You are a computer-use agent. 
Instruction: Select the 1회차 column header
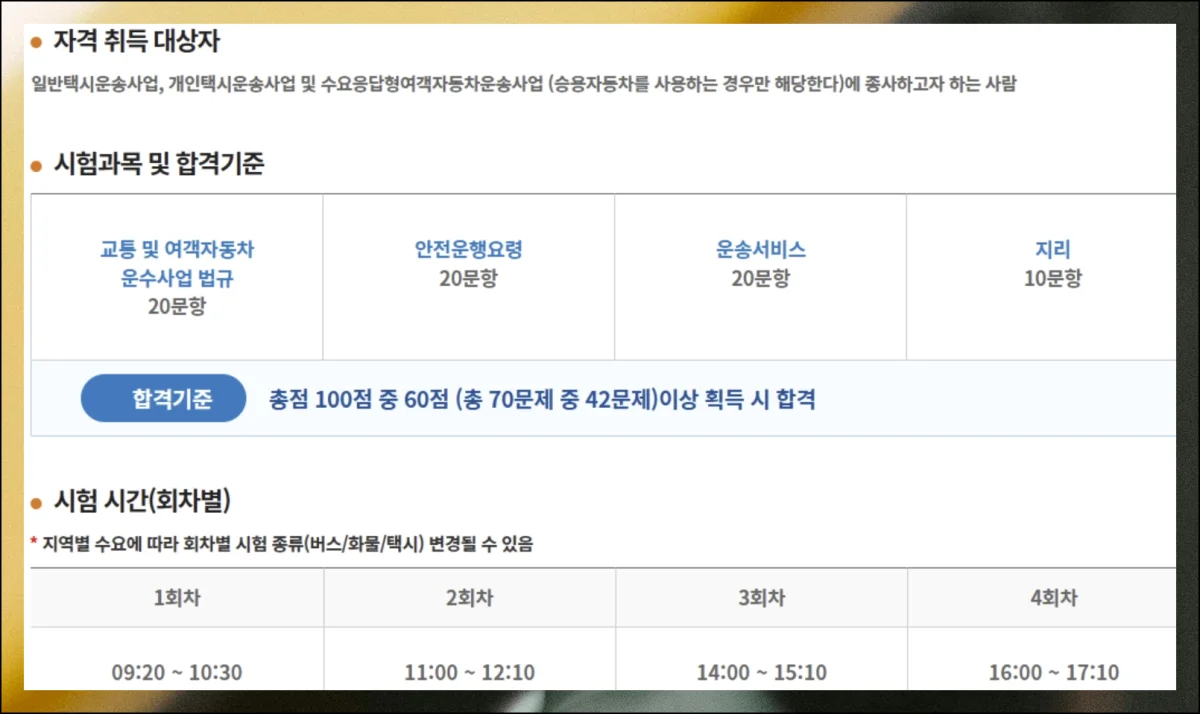pyautogui.click(x=177, y=598)
